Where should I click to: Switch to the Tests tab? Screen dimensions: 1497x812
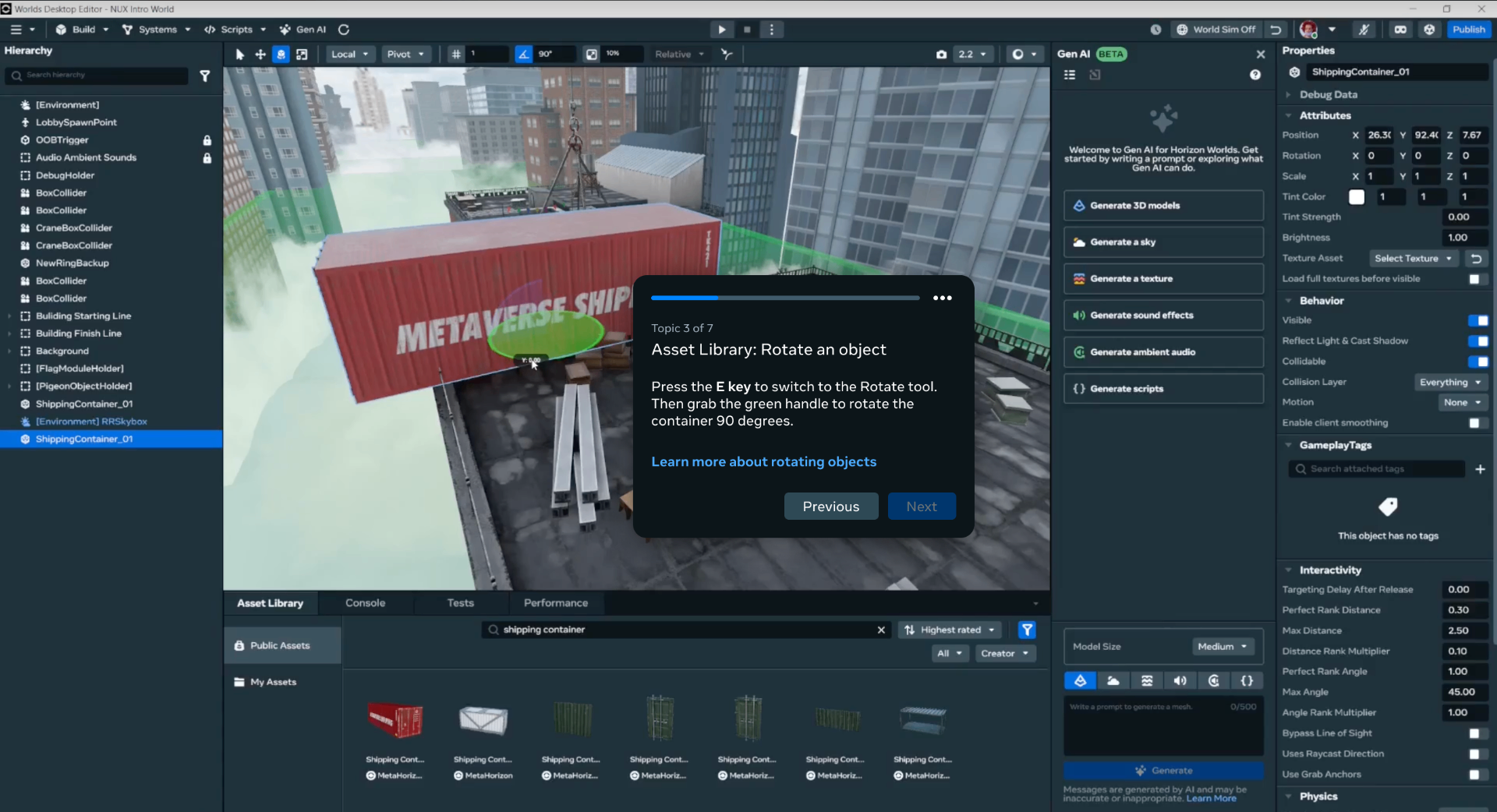pyautogui.click(x=460, y=603)
